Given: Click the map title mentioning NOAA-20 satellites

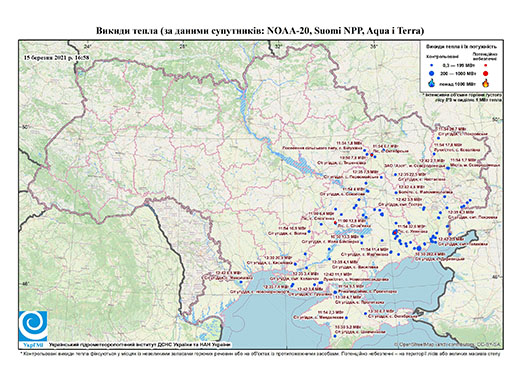Looking at the screenshot, I should click(260, 31).
